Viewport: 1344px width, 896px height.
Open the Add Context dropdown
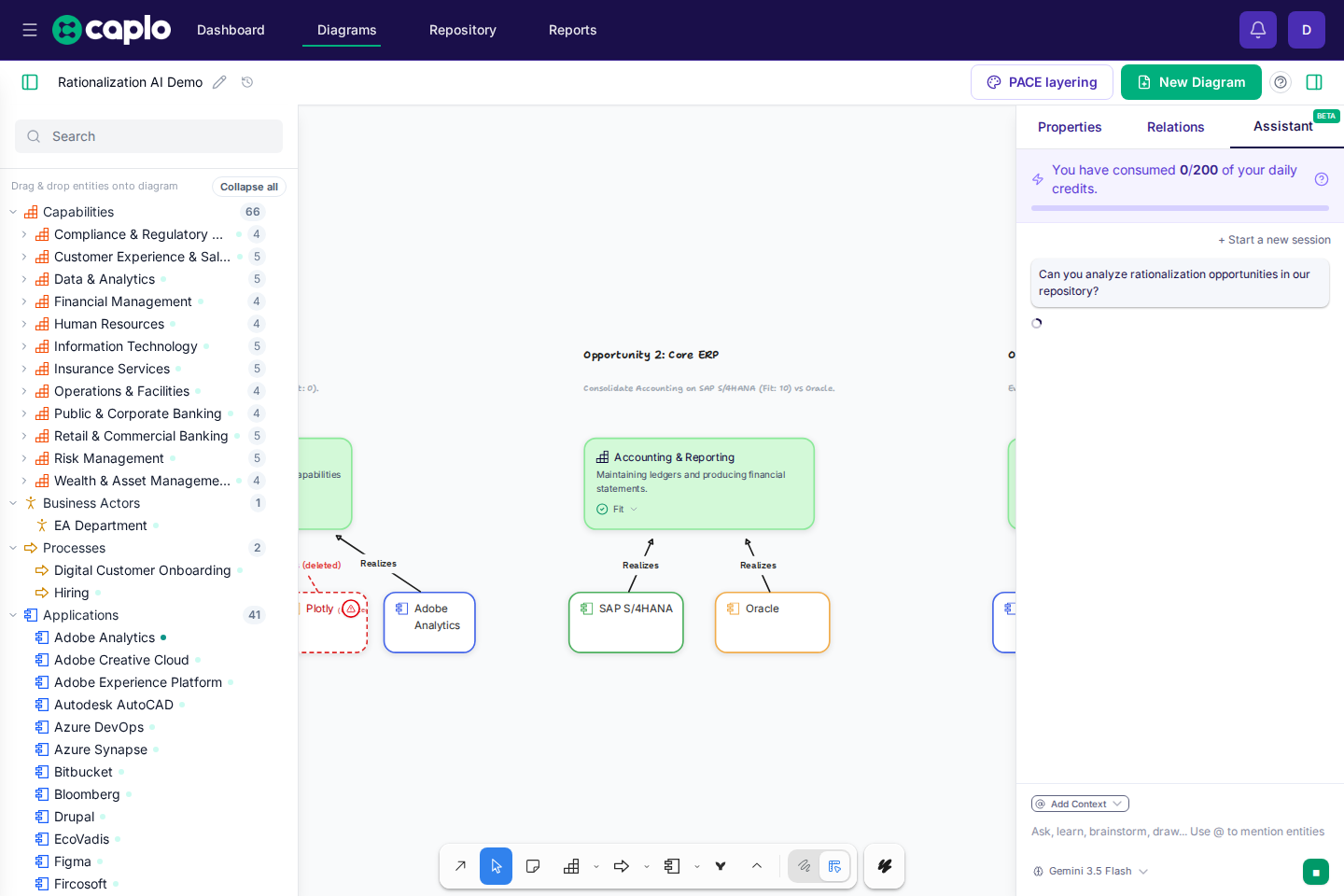click(1080, 804)
